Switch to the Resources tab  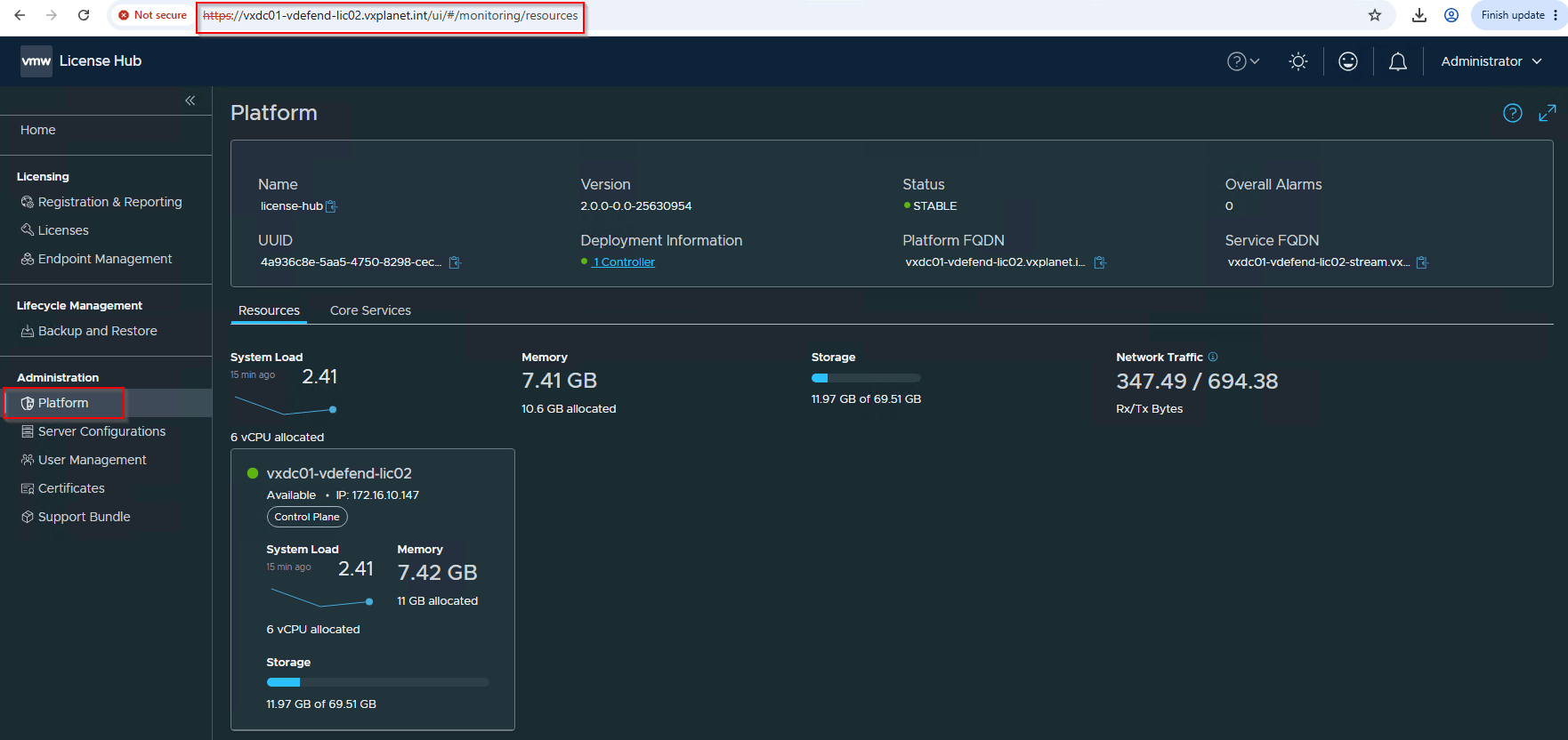click(x=269, y=310)
